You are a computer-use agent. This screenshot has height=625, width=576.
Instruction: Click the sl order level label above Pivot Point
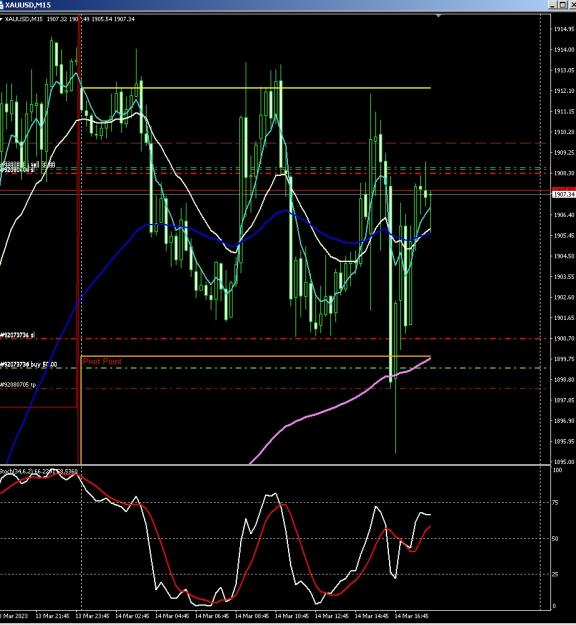point(17,335)
